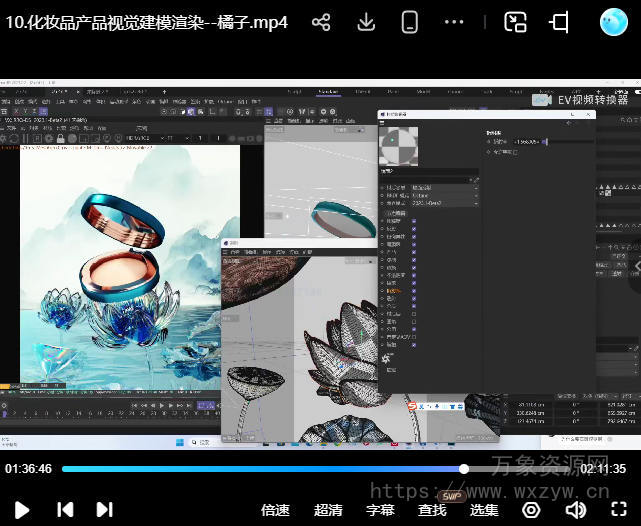The width and height of the screenshot is (641, 526).
Task: Download the video using the download icon
Action: tap(366, 22)
